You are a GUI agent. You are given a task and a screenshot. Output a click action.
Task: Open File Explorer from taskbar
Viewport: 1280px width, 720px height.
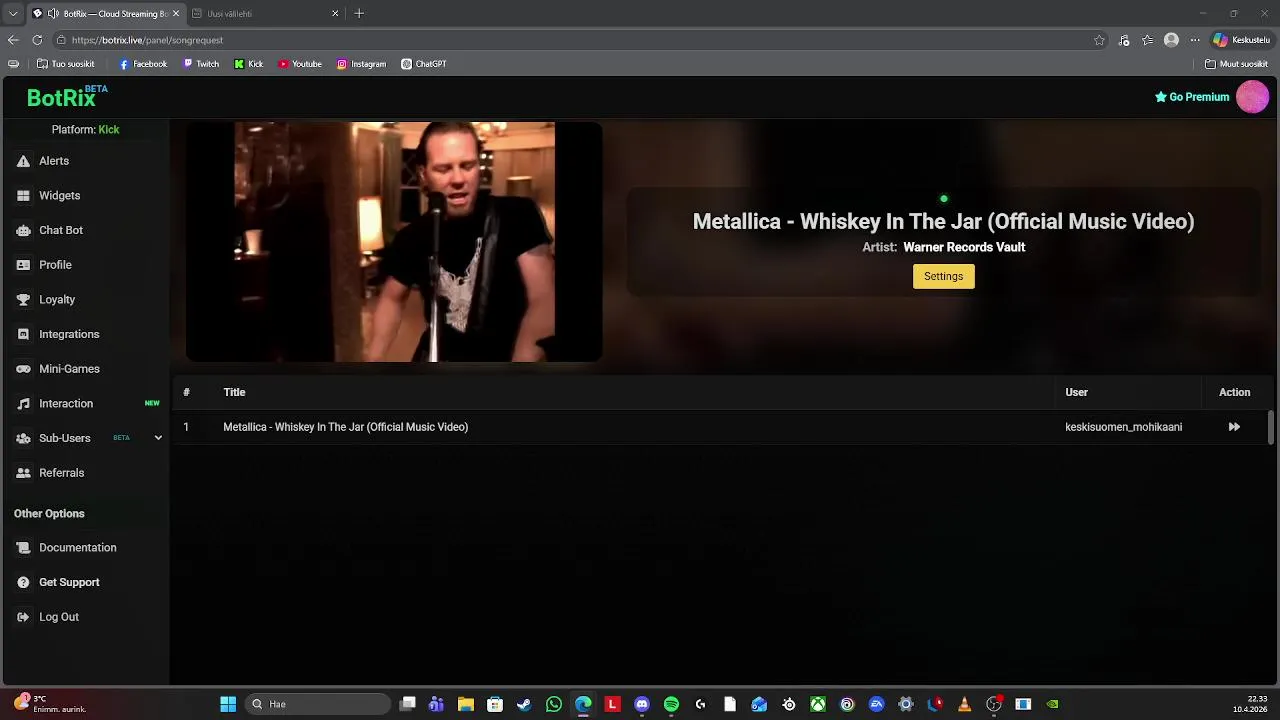point(465,704)
